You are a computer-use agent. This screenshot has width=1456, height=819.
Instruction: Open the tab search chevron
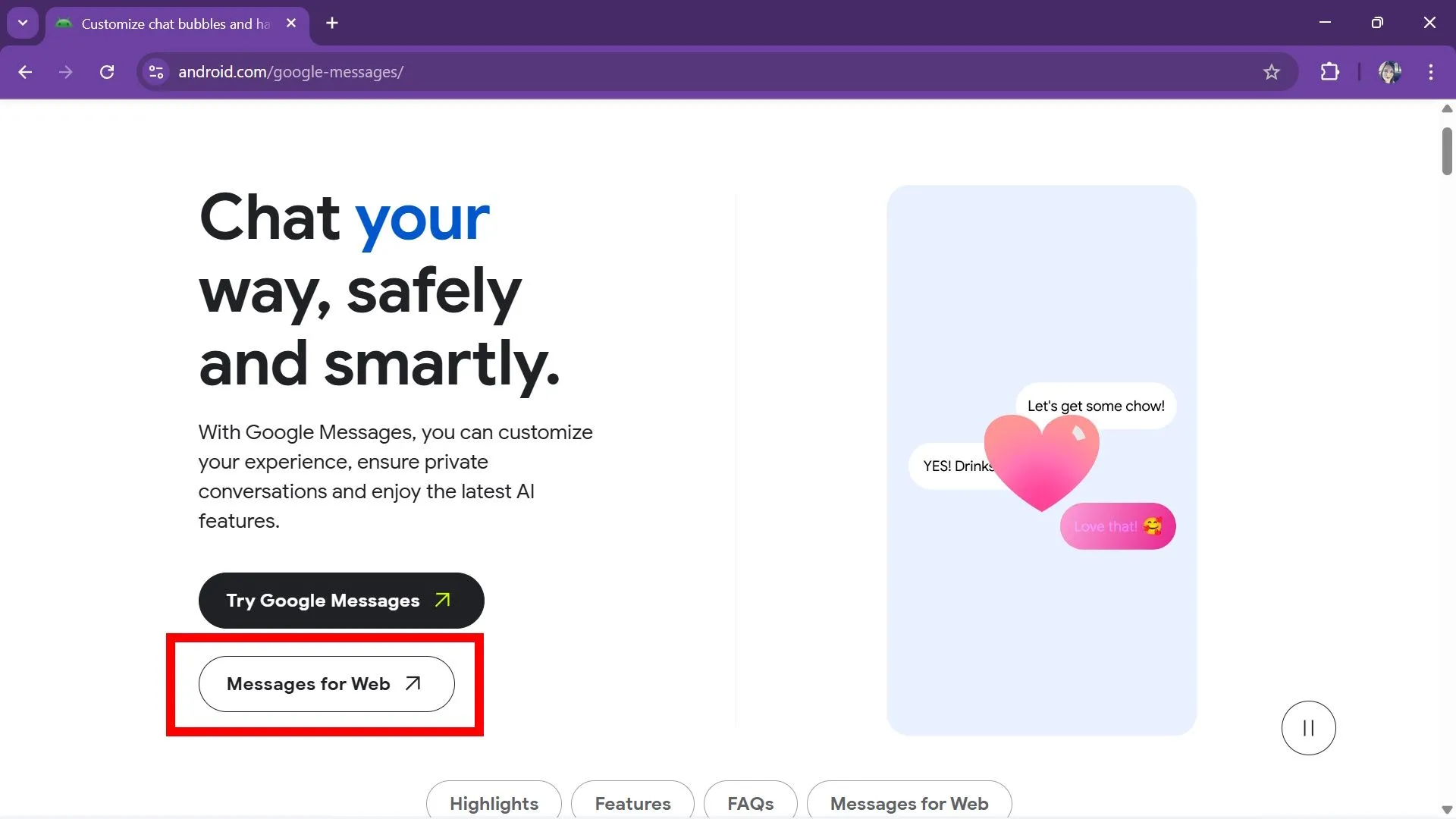click(x=22, y=22)
